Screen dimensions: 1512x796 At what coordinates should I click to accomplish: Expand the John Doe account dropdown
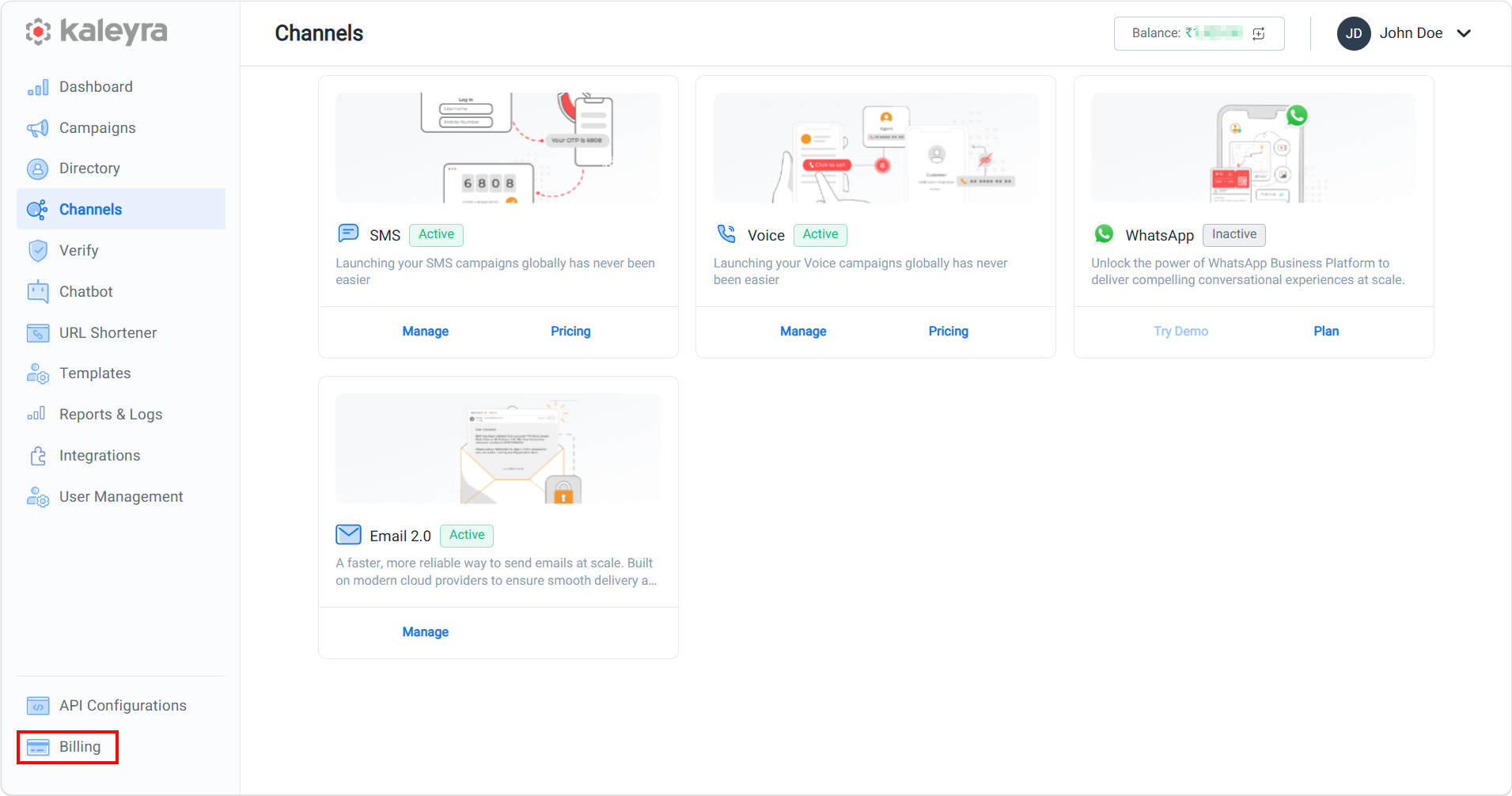coord(1464,33)
